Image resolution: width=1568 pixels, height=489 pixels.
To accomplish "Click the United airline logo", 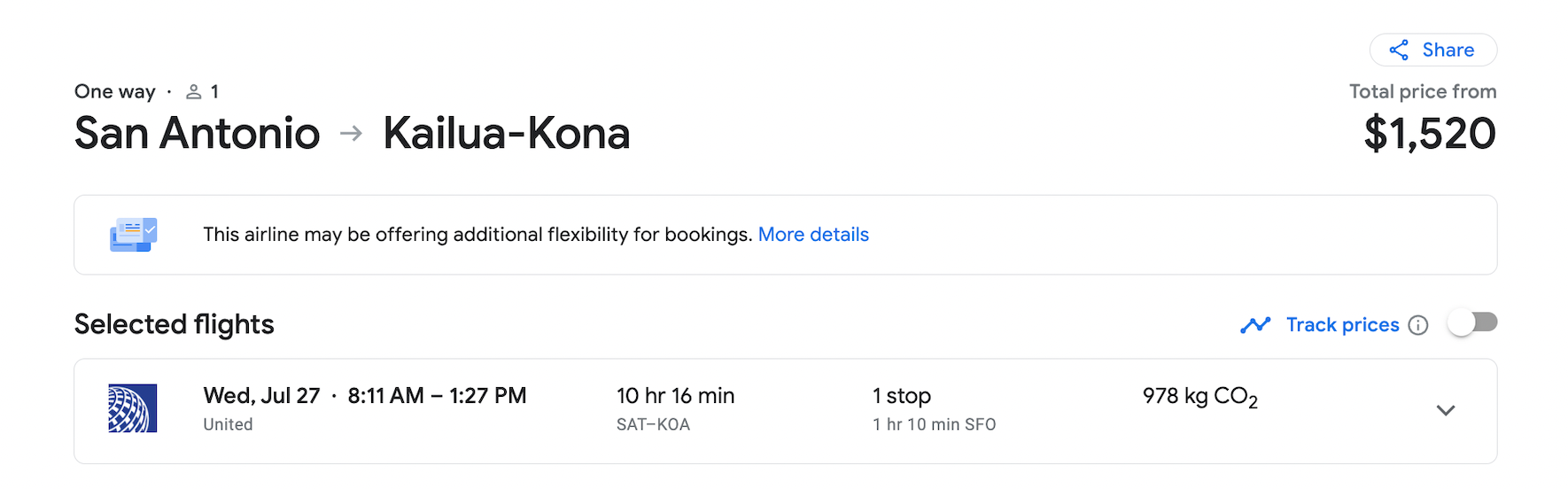I will point(133,408).
